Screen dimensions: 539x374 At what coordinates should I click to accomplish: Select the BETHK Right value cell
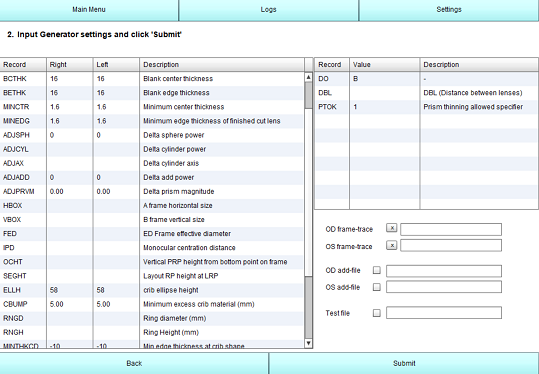click(70, 93)
